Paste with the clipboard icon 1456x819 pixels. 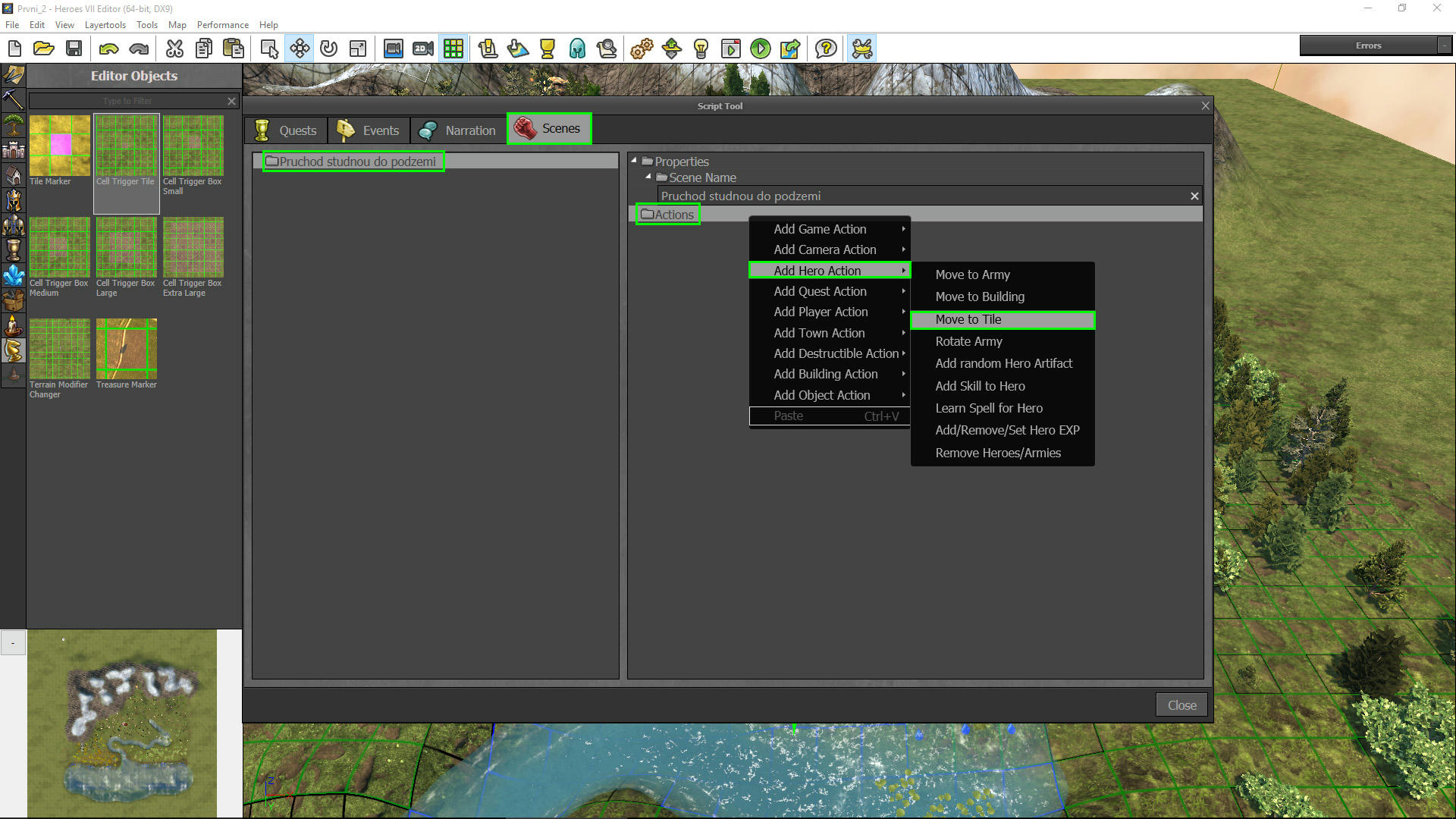(234, 49)
